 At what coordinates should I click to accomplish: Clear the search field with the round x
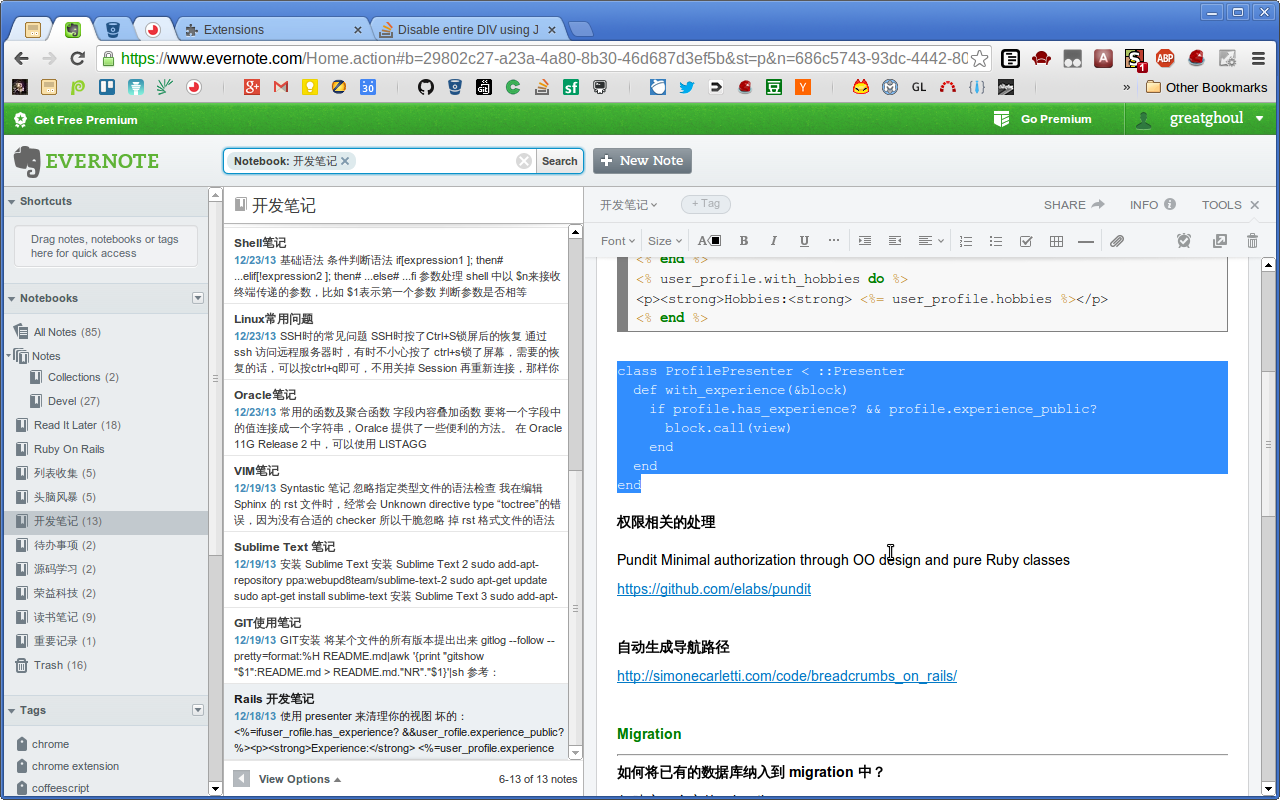[524, 161]
